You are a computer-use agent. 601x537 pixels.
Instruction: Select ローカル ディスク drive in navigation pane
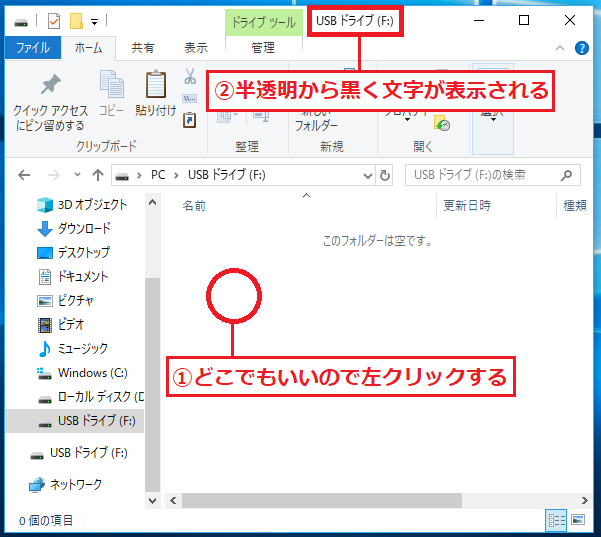pos(90,397)
